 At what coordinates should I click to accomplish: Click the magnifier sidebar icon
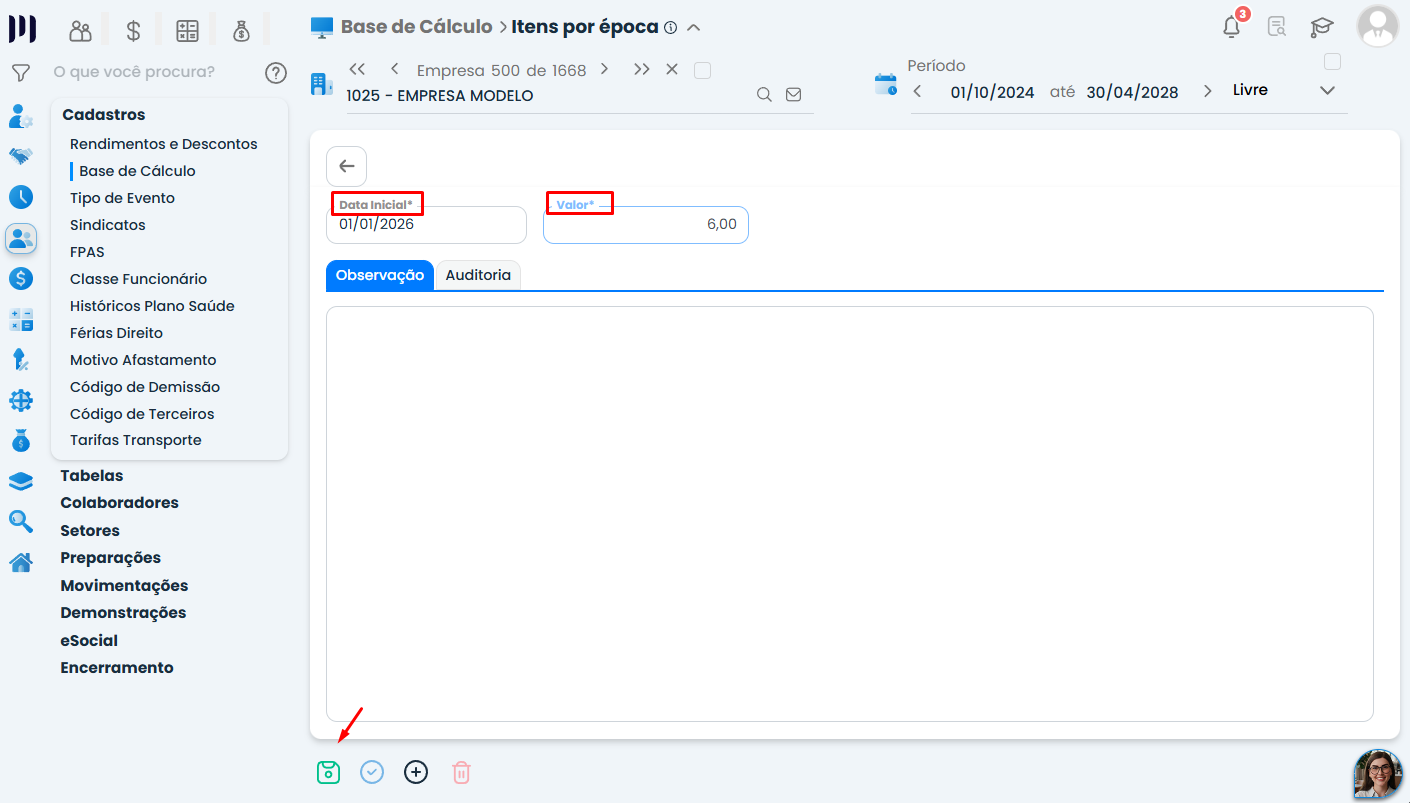point(21,521)
